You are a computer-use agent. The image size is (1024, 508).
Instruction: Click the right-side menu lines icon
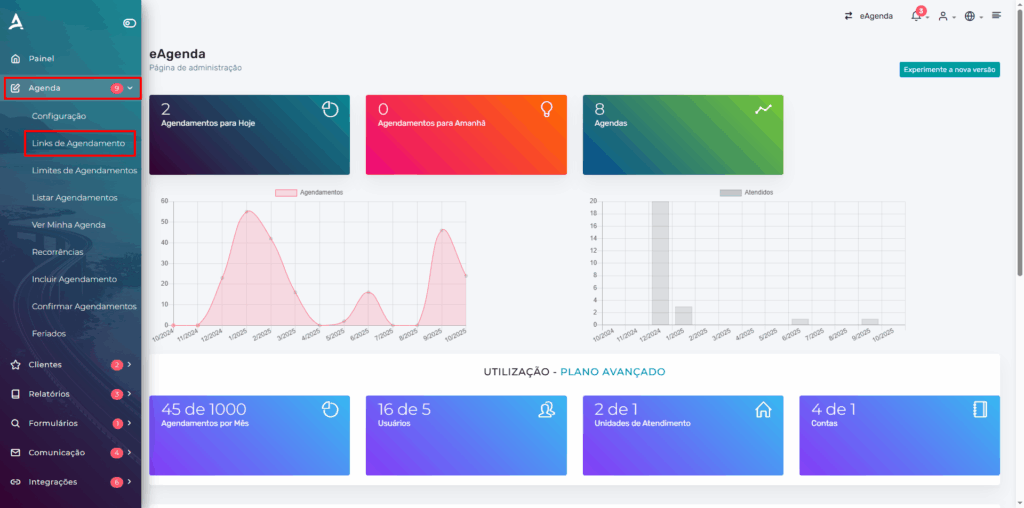tap(996, 15)
